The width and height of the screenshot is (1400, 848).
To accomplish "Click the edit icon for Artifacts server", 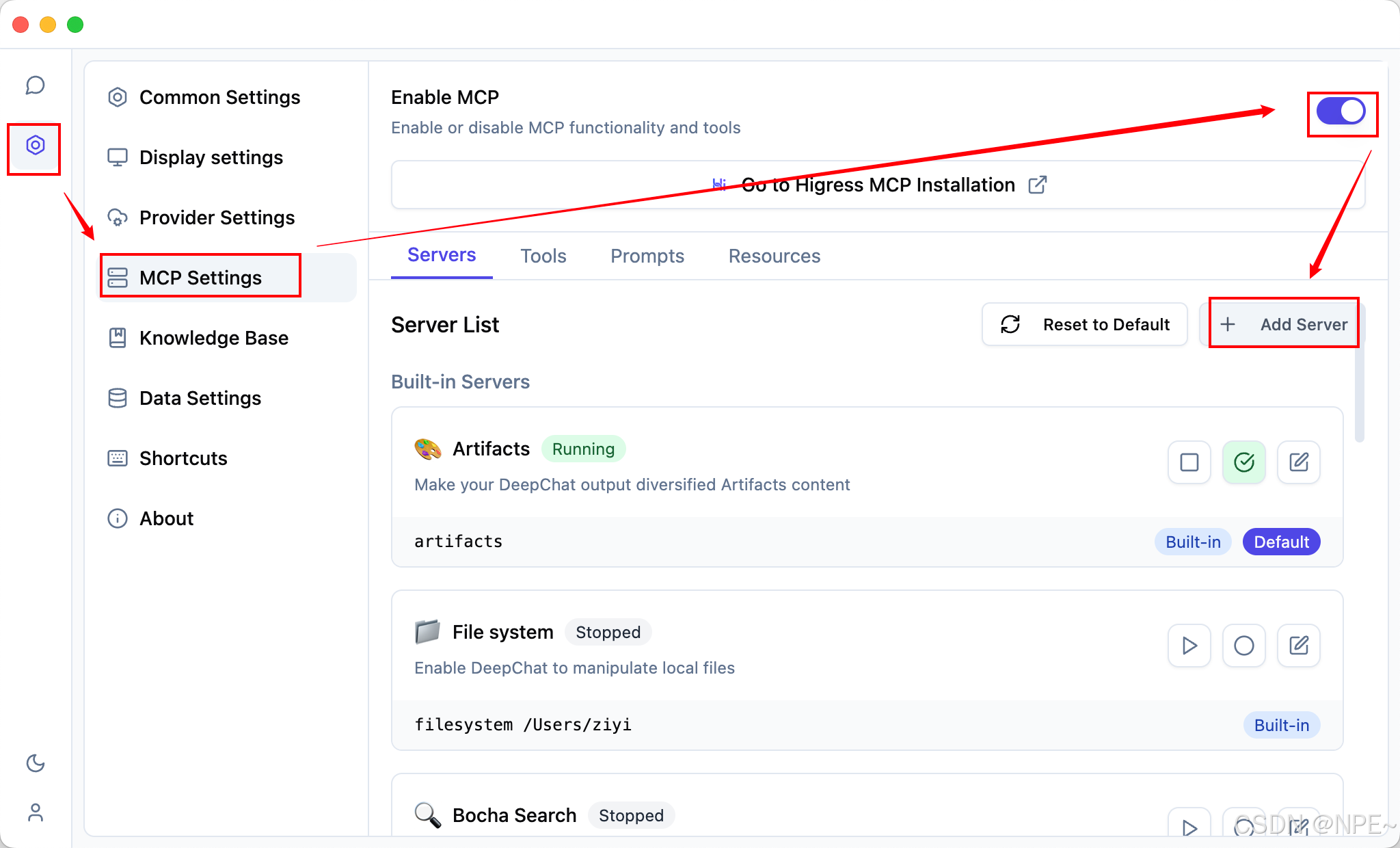I will click(x=1298, y=462).
